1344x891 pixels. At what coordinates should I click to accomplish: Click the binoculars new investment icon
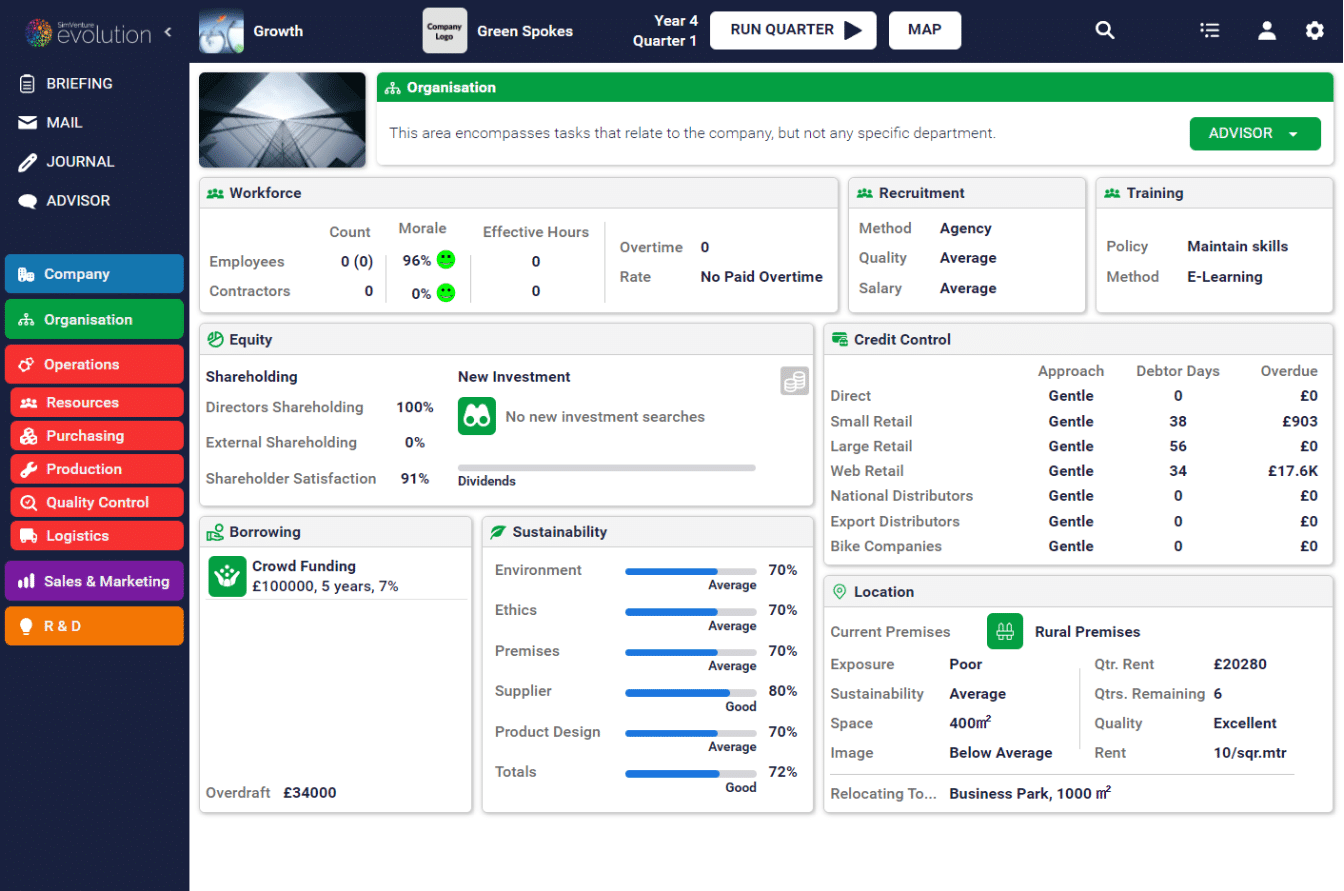[x=477, y=417]
